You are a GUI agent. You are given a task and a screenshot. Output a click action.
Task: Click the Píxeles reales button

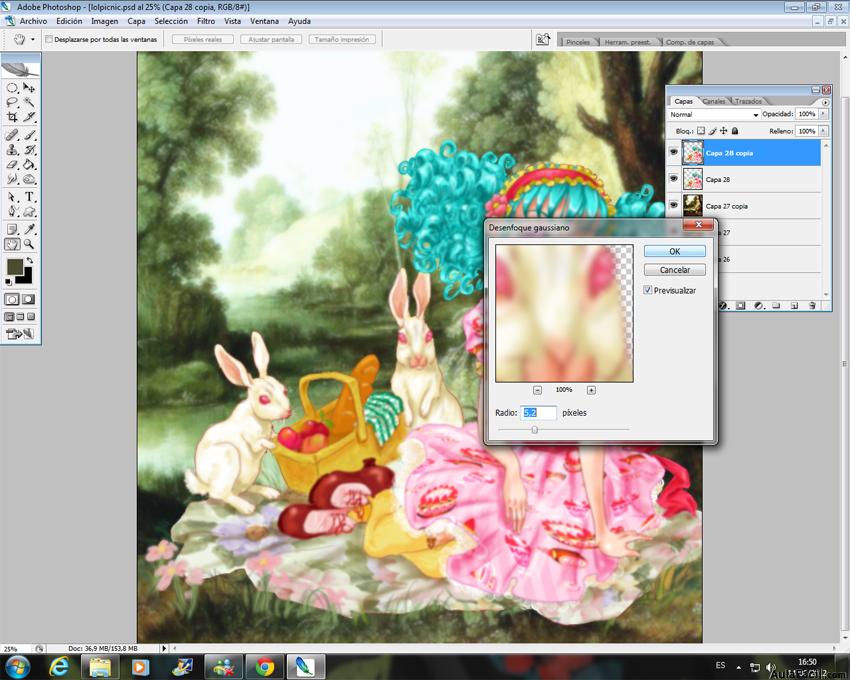(203, 40)
